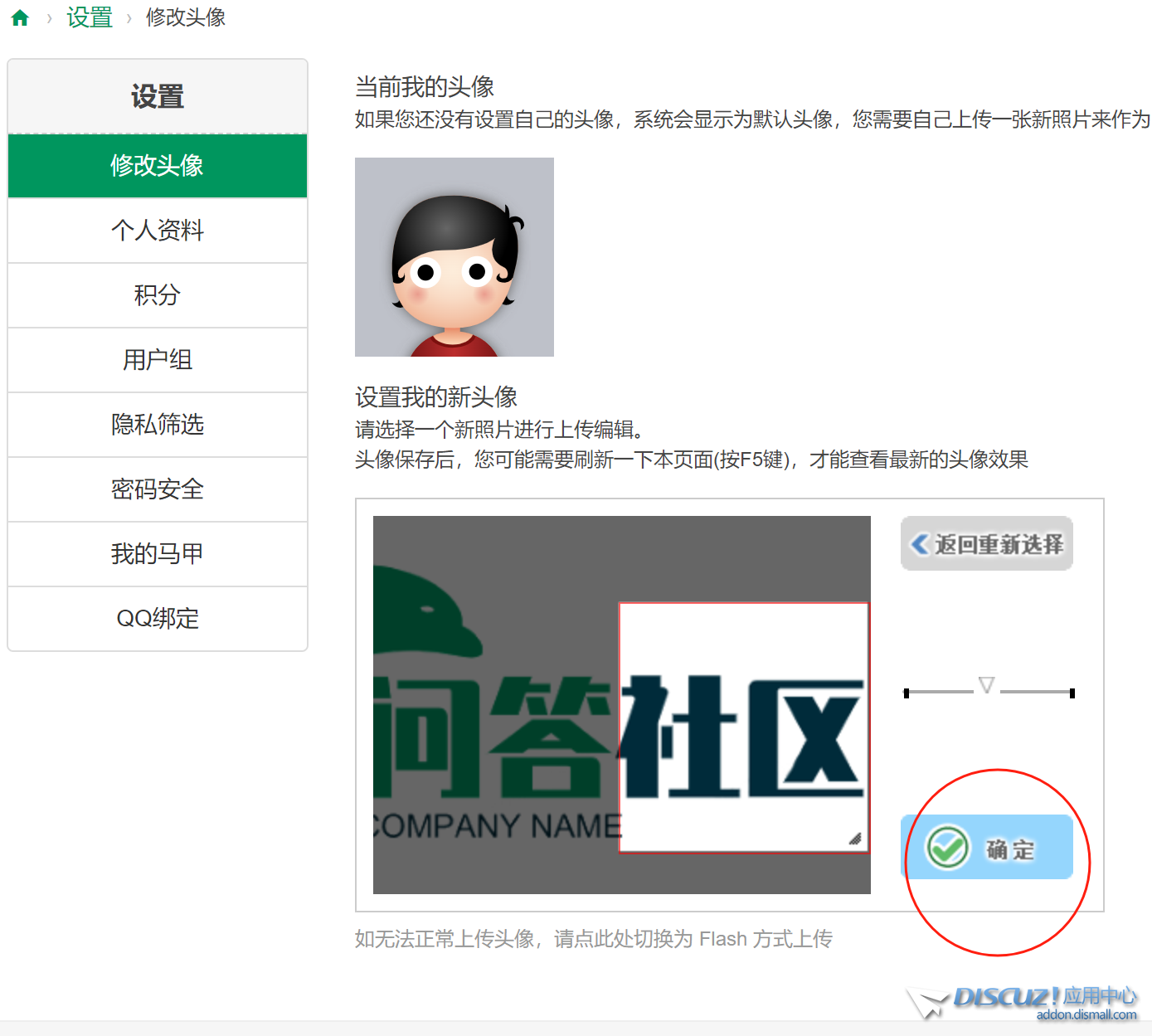Click inside the red crop selection area
The image size is (1152, 1036).
click(x=744, y=727)
